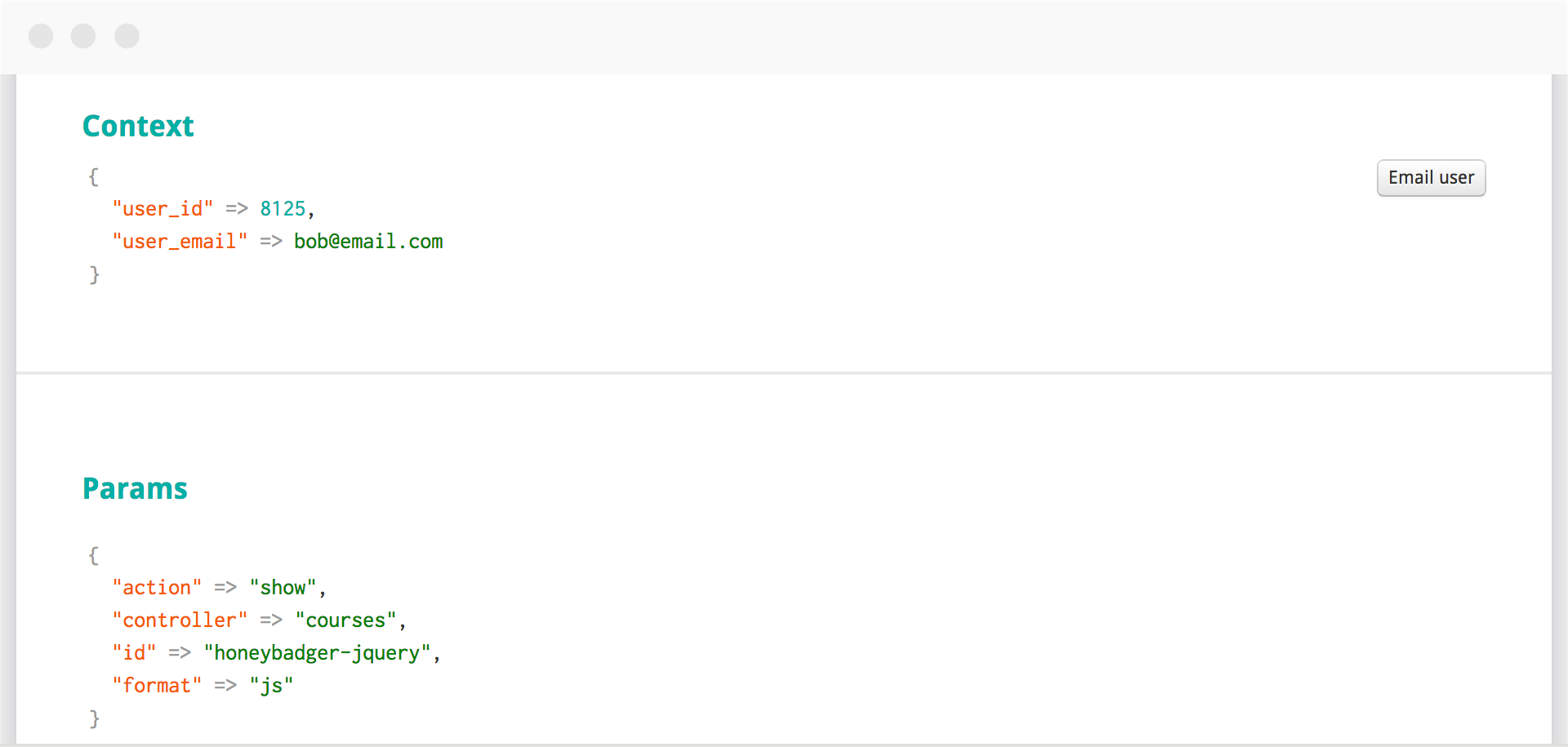
Task: Click the Email user button
Action: pyautogui.click(x=1431, y=178)
